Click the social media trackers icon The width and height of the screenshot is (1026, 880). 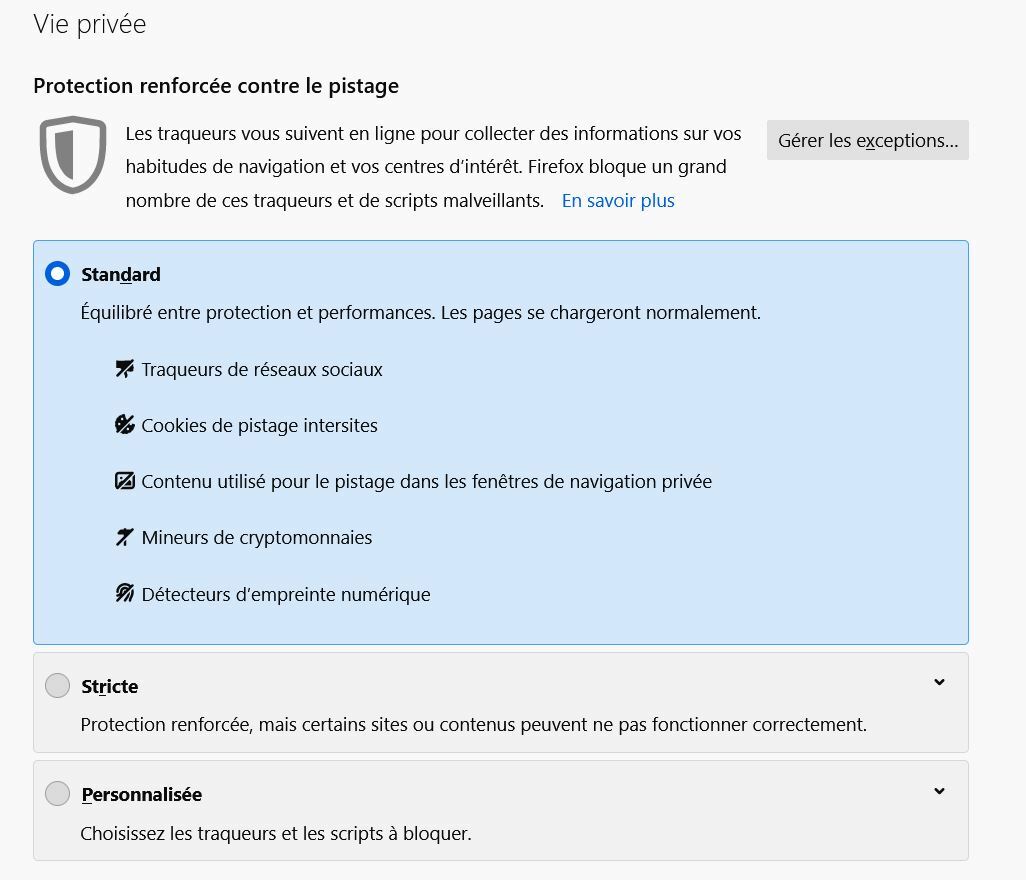(x=124, y=369)
